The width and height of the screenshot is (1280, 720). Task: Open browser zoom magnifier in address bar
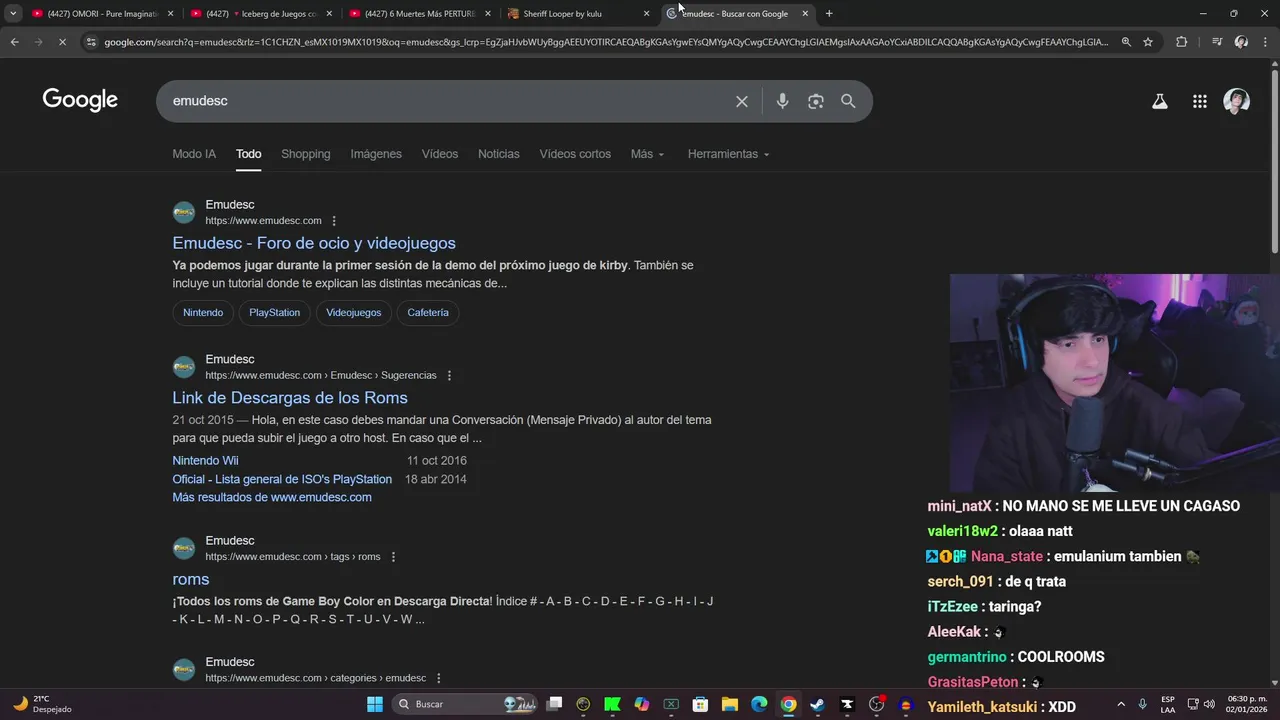pos(1126,42)
